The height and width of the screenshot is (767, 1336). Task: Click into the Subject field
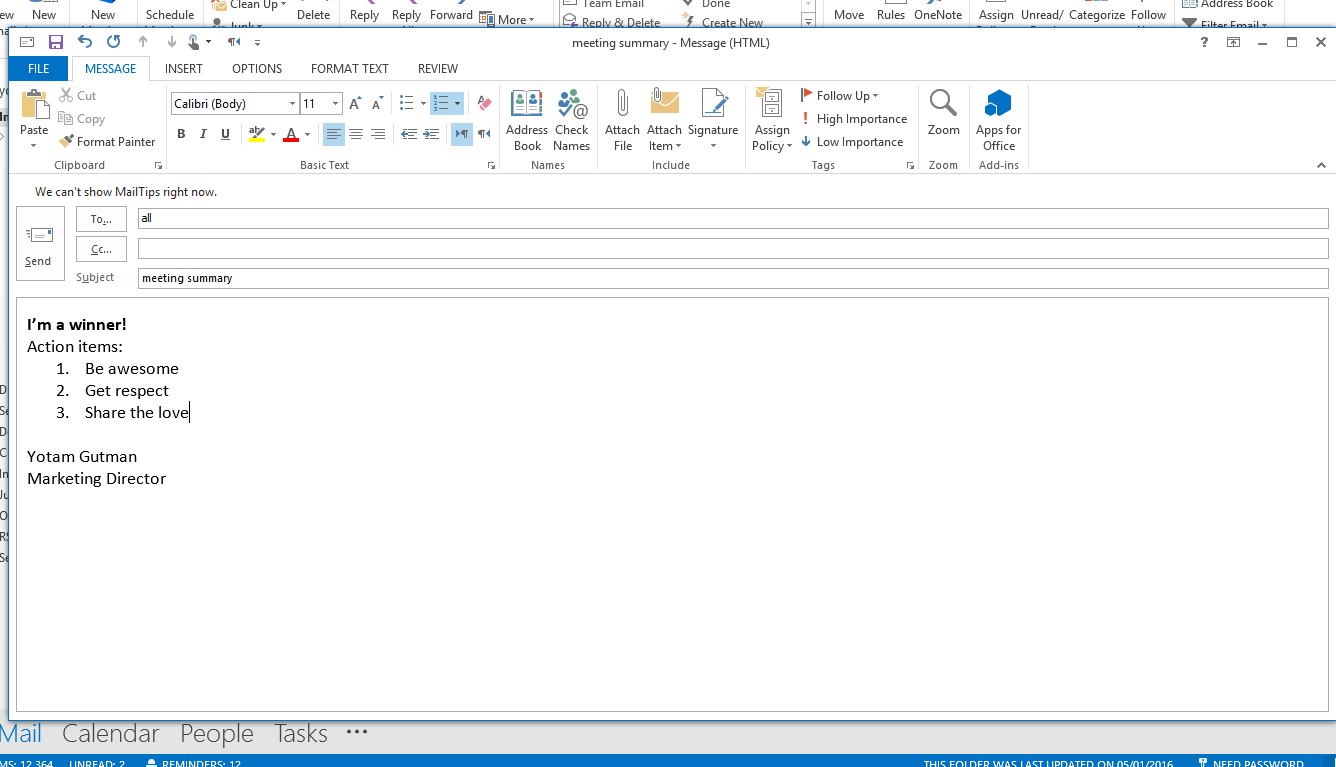coord(732,278)
